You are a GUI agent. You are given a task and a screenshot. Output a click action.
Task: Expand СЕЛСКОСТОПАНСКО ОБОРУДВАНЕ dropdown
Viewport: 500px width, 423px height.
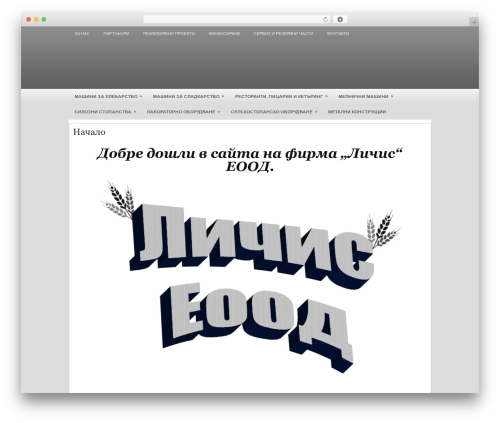coord(274,112)
